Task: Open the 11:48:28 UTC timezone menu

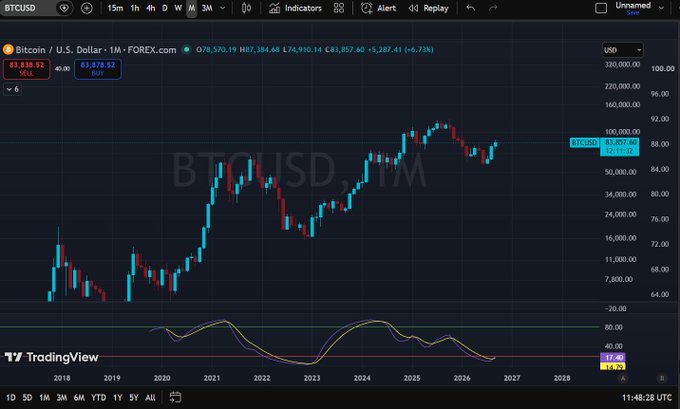Action: [x=647, y=398]
